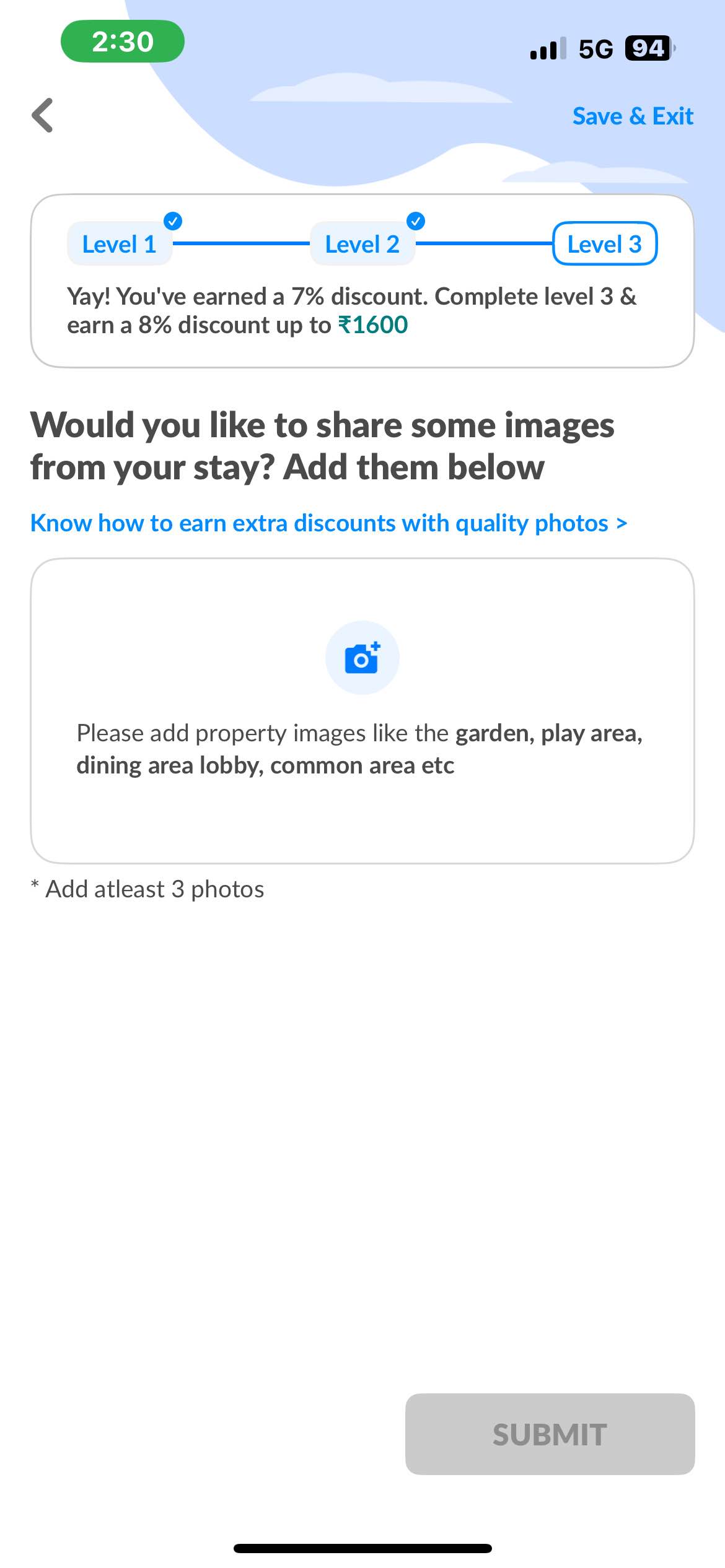Select the Level 3 step

pos(605,244)
